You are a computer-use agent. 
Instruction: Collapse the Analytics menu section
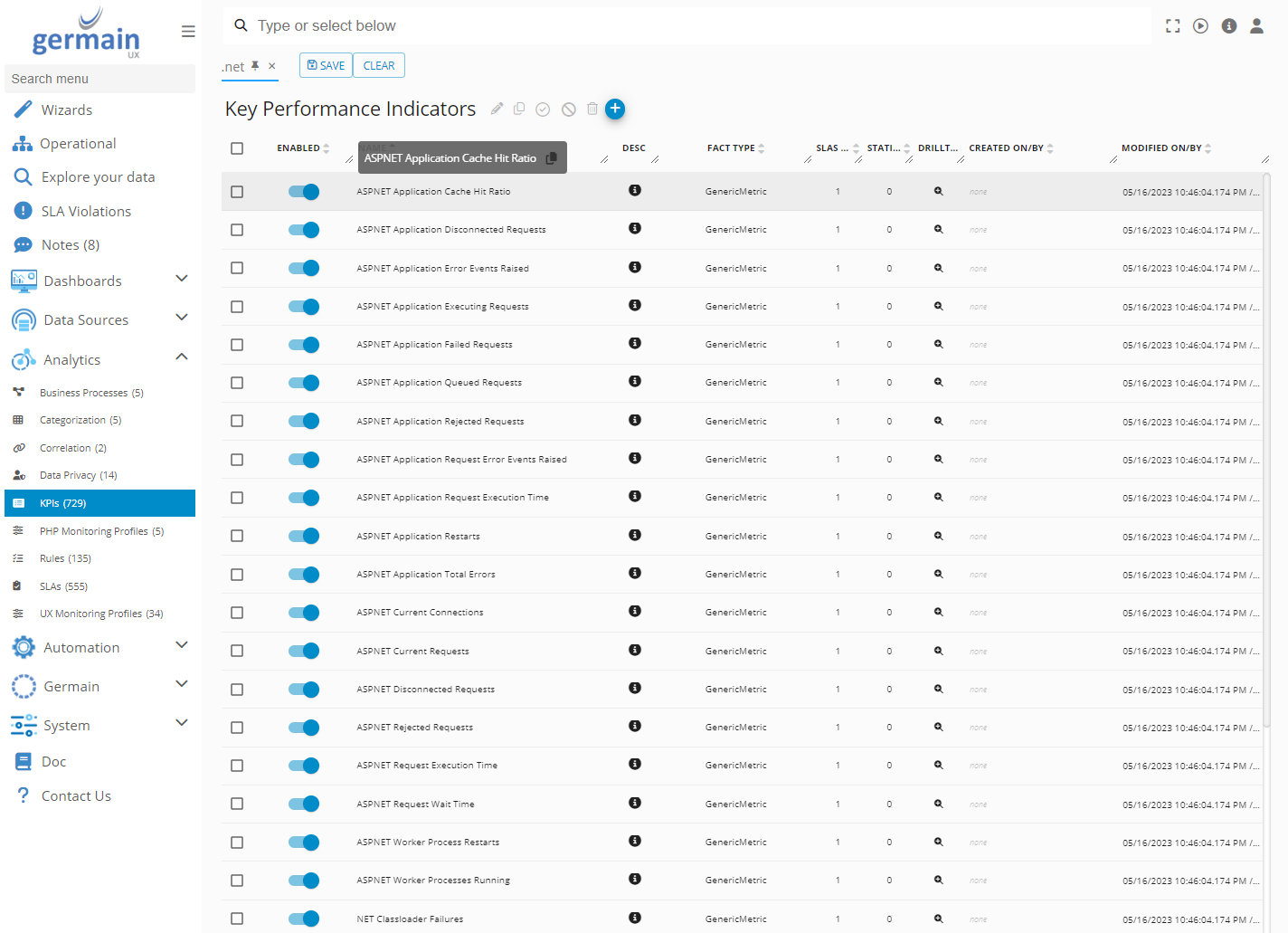tap(181, 357)
